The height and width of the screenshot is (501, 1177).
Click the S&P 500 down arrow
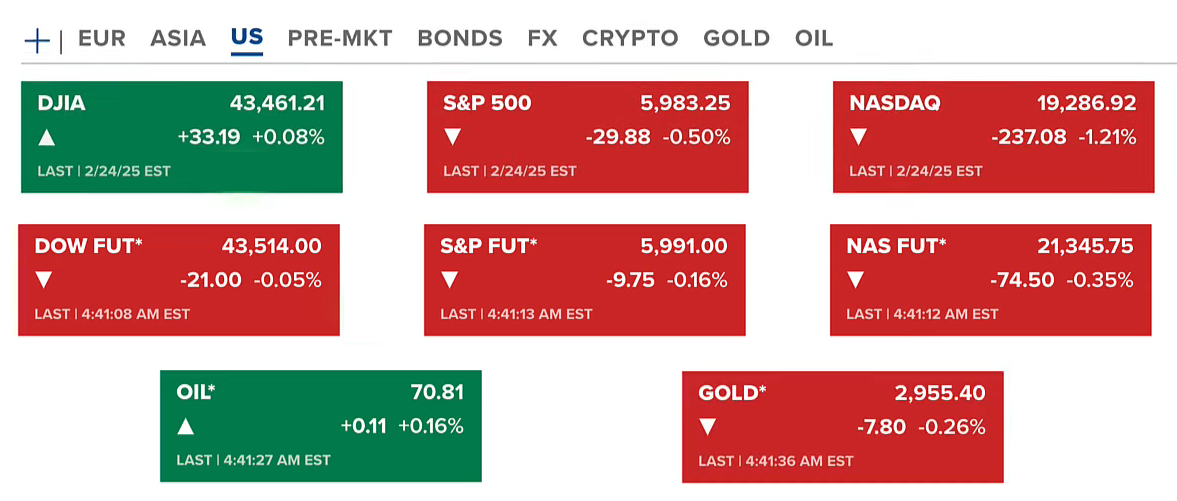[x=452, y=138]
